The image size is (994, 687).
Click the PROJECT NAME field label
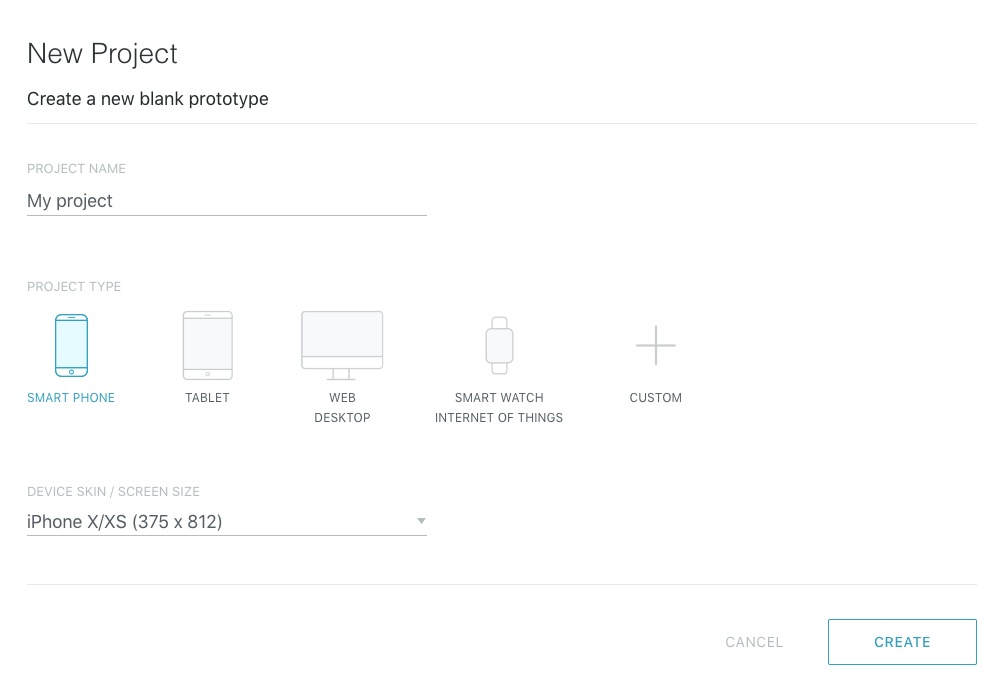pyautogui.click(x=76, y=169)
